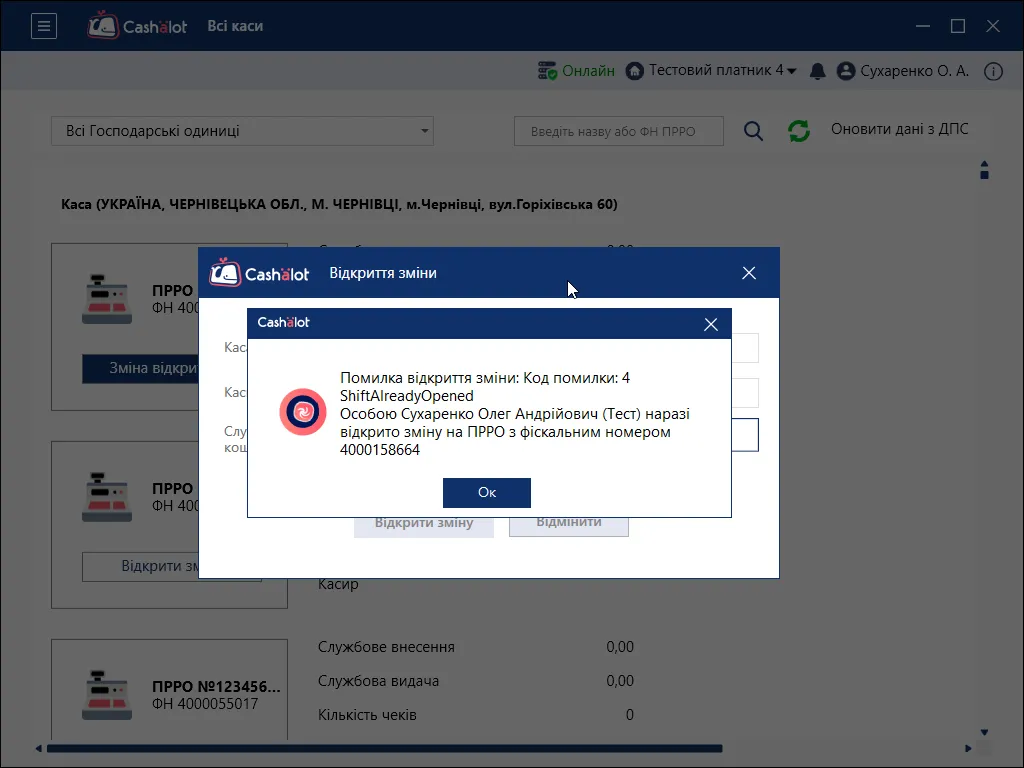Click the 0,00 value beside Службова видача
1024x768 pixels.
pos(620,681)
